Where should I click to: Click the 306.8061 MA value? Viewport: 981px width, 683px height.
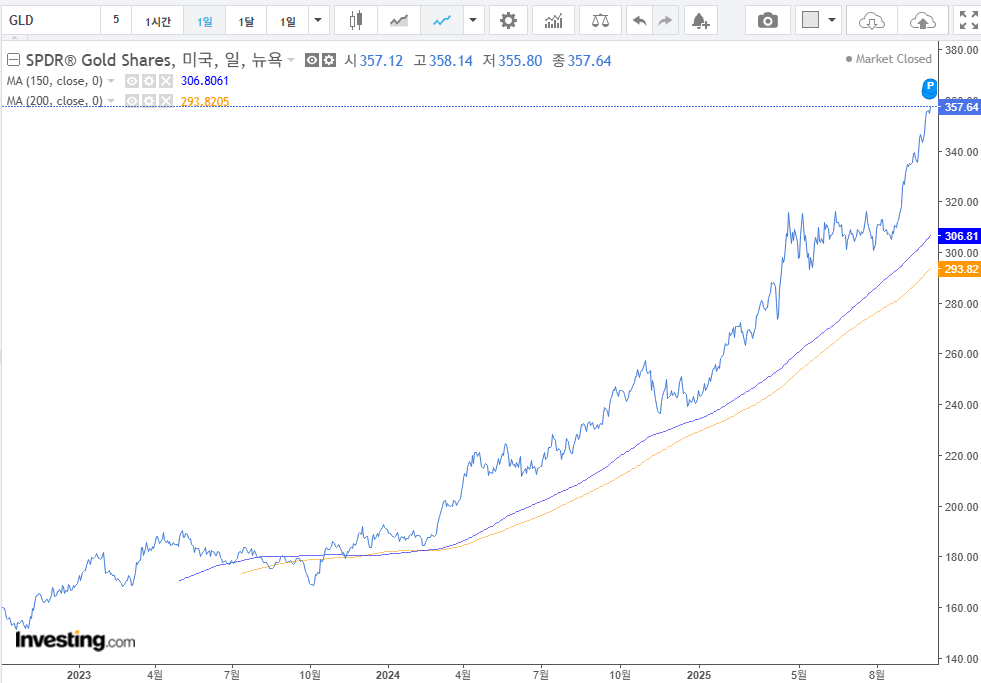point(205,81)
